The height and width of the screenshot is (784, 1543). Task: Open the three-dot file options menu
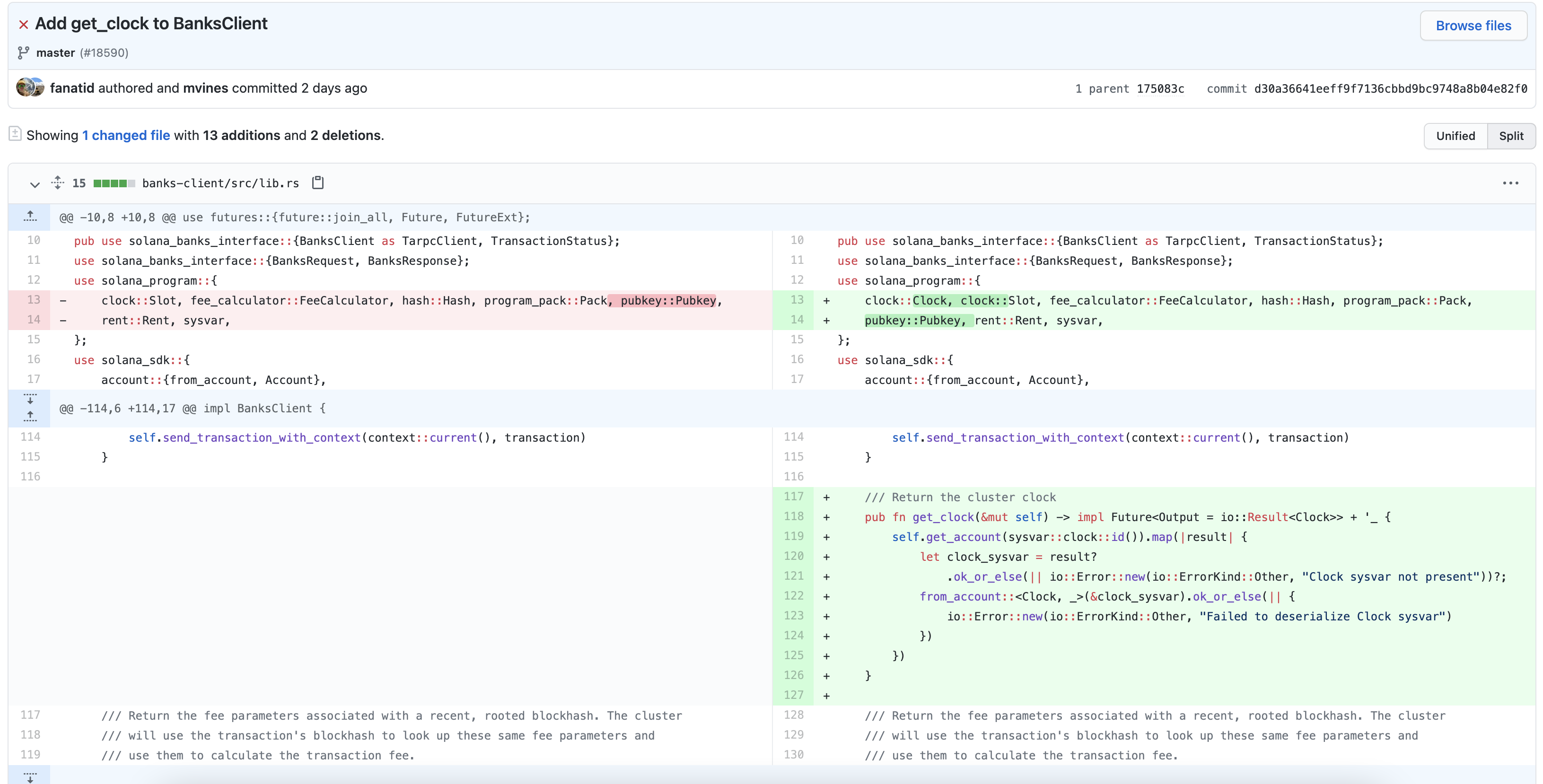pos(1510,183)
